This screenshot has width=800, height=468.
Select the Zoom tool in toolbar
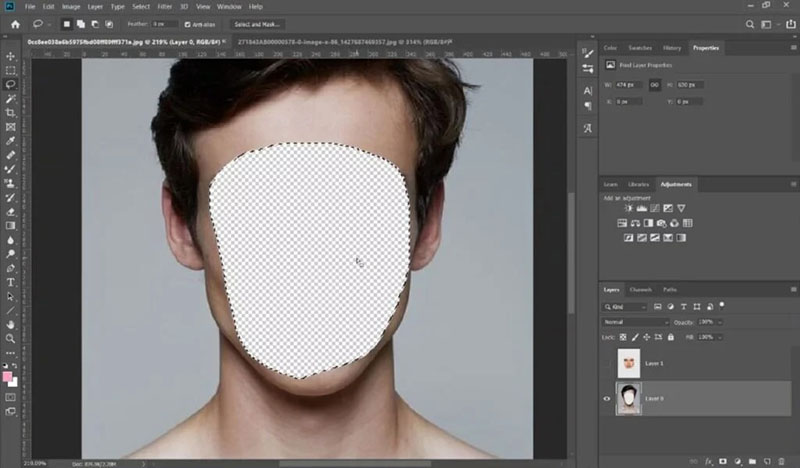[10, 339]
